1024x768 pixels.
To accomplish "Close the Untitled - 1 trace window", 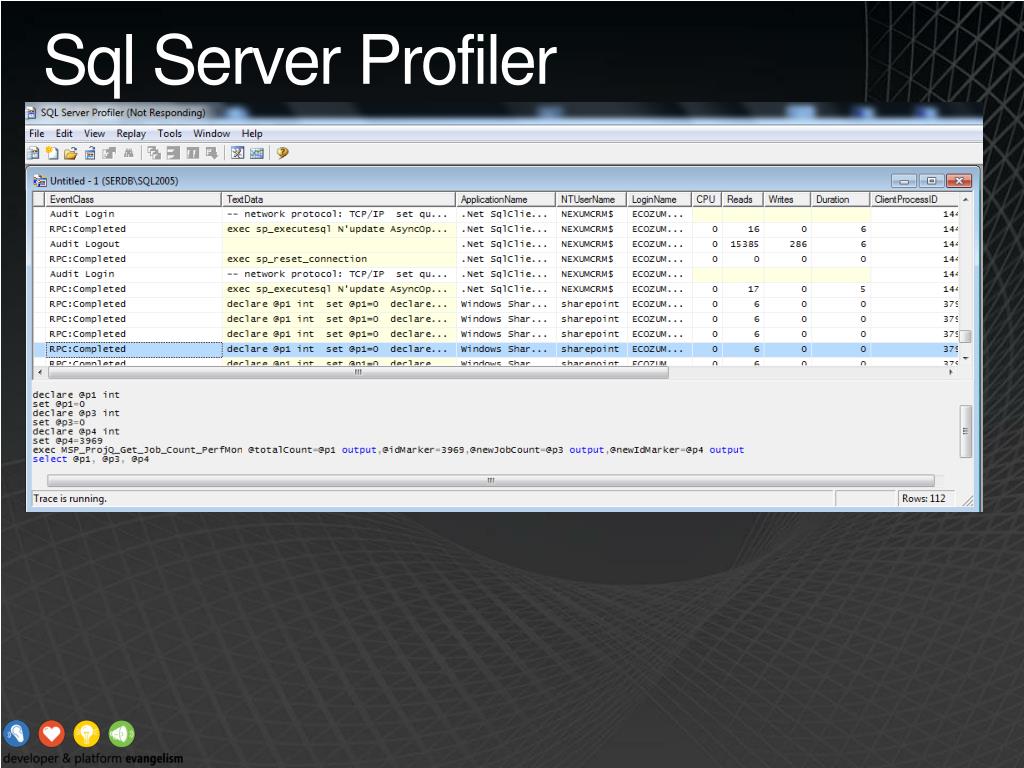I will point(959,181).
